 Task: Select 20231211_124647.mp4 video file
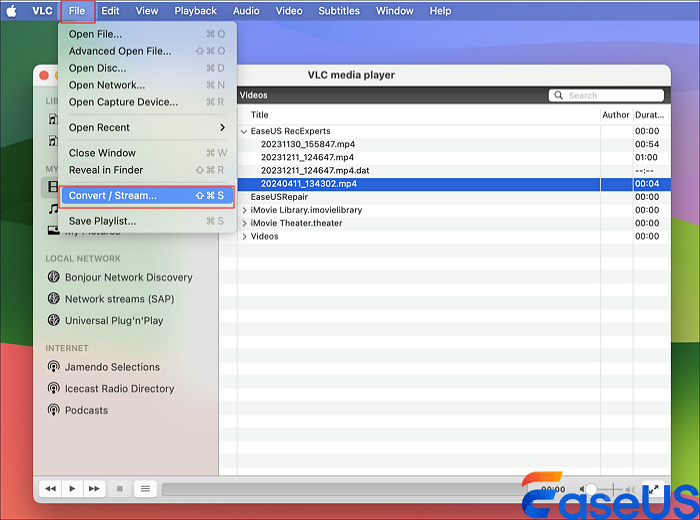(307, 157)
